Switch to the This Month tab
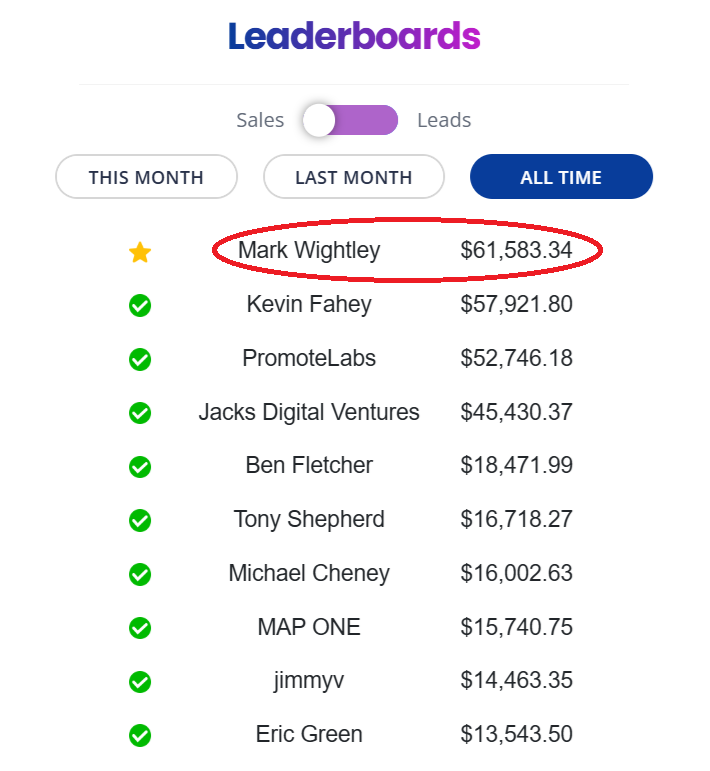This screenshot has width=710, height=771. click(146, 177)
